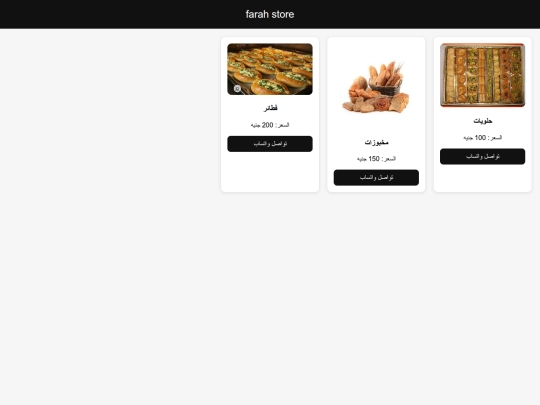Click the 100 جنيه price text
540x405 pixels.
(x=475, y=138)
